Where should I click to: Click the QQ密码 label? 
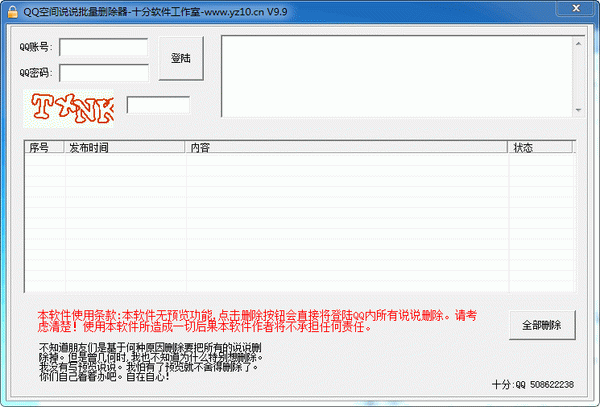tap(36, 73)
